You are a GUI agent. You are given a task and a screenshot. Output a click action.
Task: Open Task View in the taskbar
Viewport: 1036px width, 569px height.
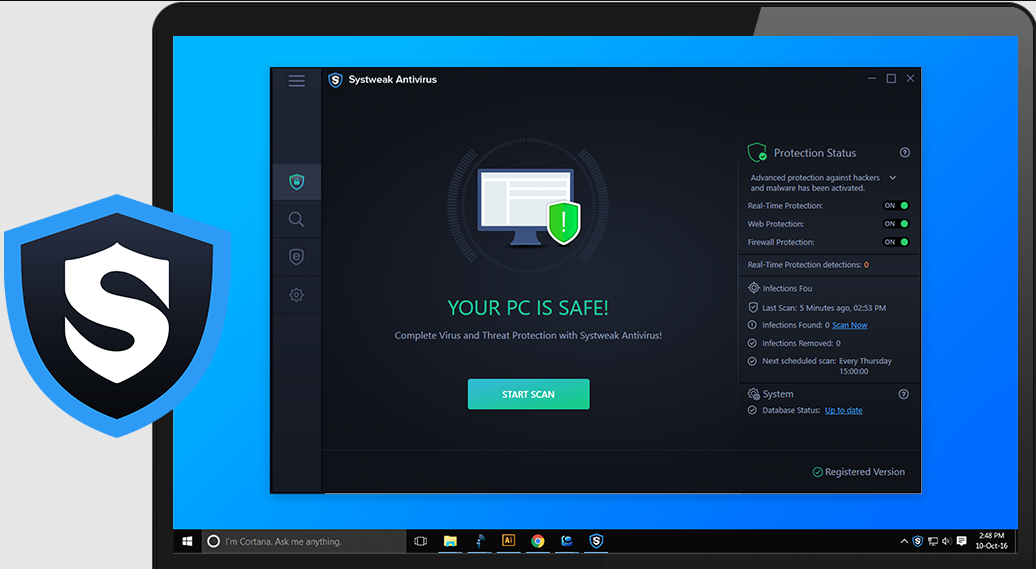point(420,541)
